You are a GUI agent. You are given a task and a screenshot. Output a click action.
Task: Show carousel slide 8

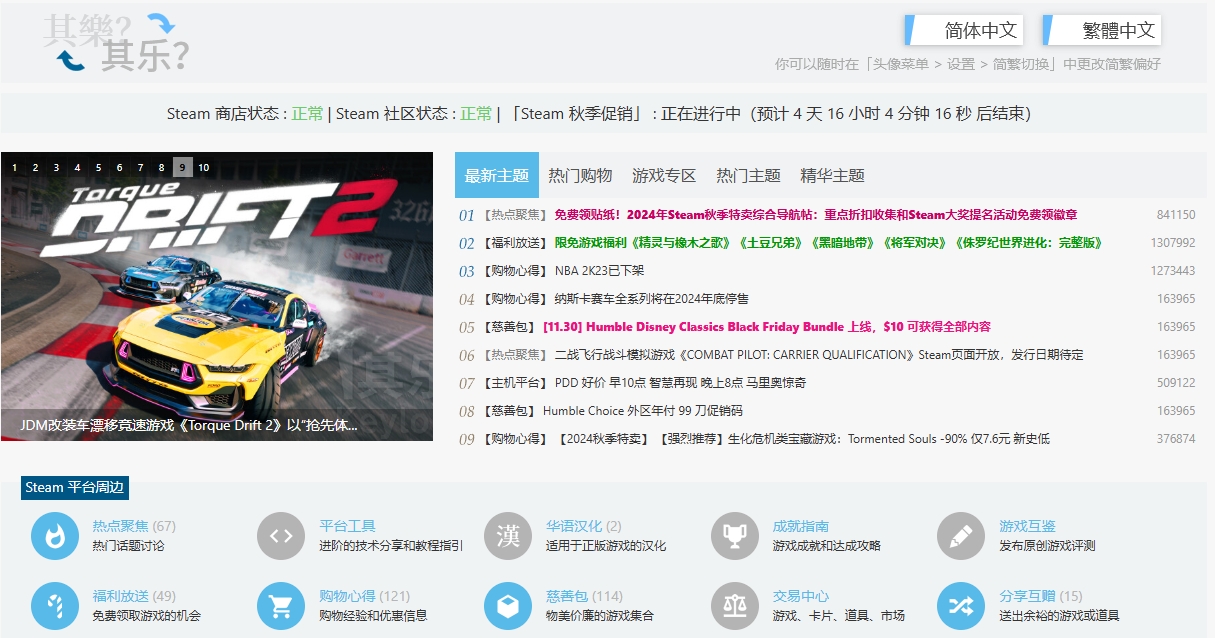pyautogui.click(x=161, y=167)
